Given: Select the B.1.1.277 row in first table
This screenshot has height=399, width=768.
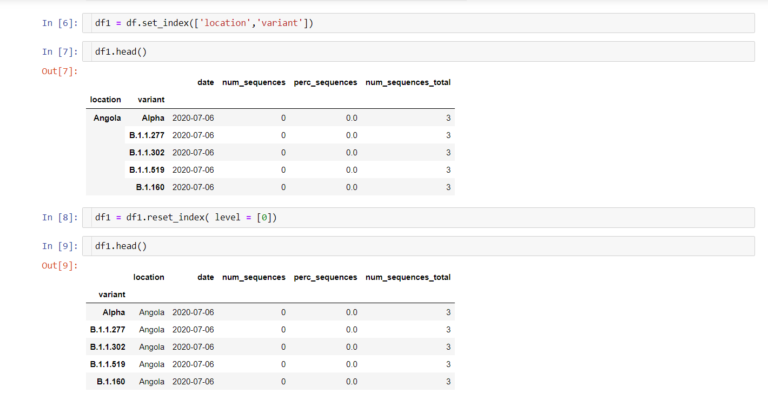Looking at the screenshot, I should 270,135.
